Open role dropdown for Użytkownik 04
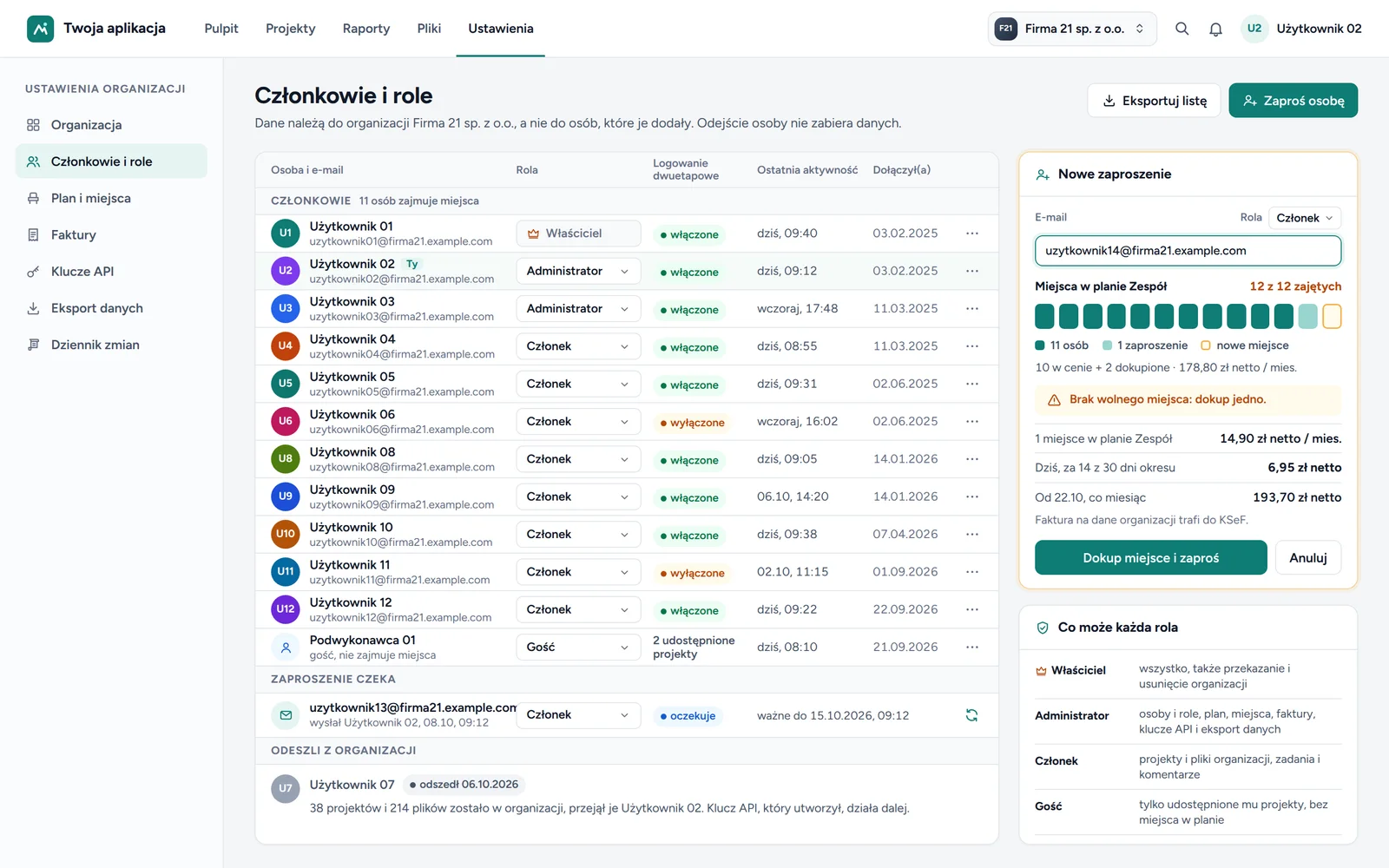Image resolution: width=1389 pixels, height=868 pixels. [x=578, y=346]
